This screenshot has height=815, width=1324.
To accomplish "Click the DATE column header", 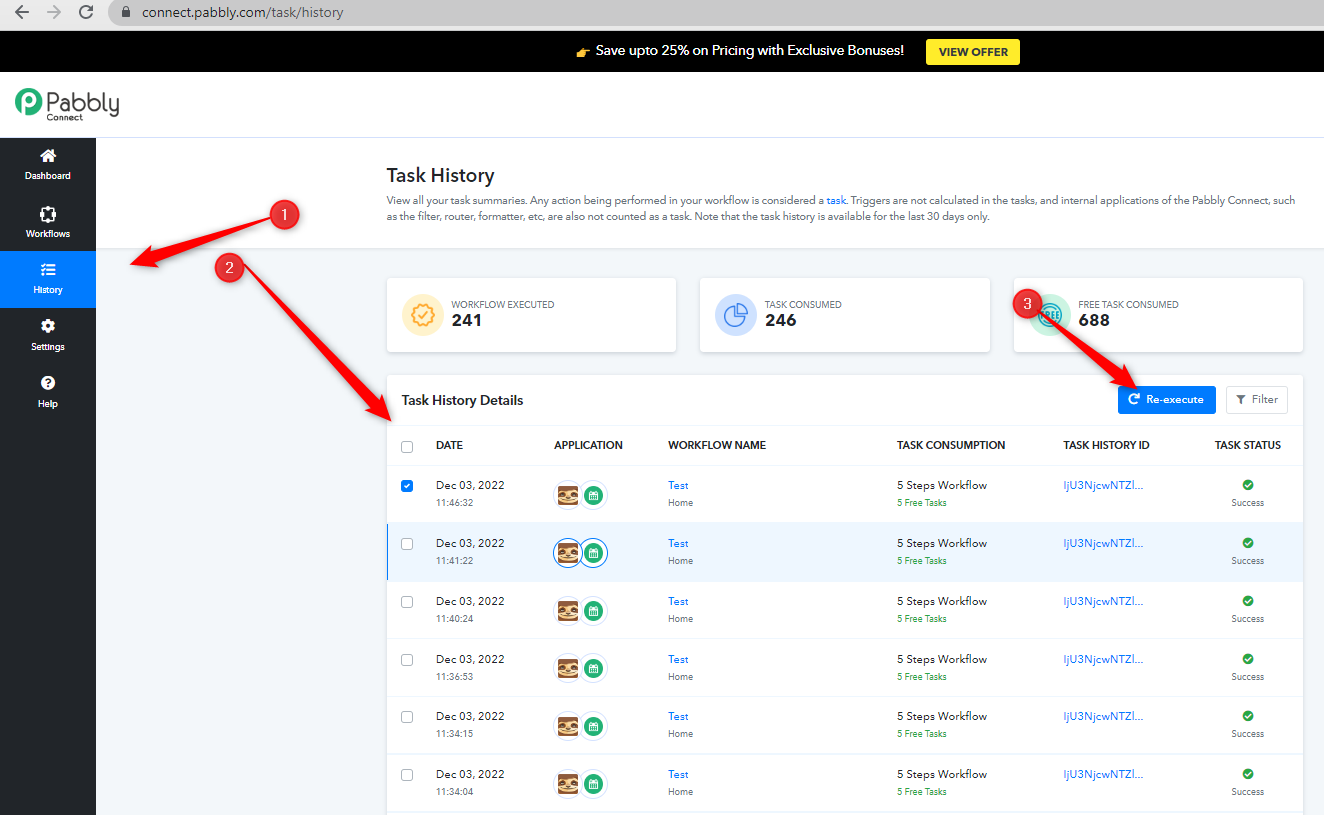I will coord(449,446).
